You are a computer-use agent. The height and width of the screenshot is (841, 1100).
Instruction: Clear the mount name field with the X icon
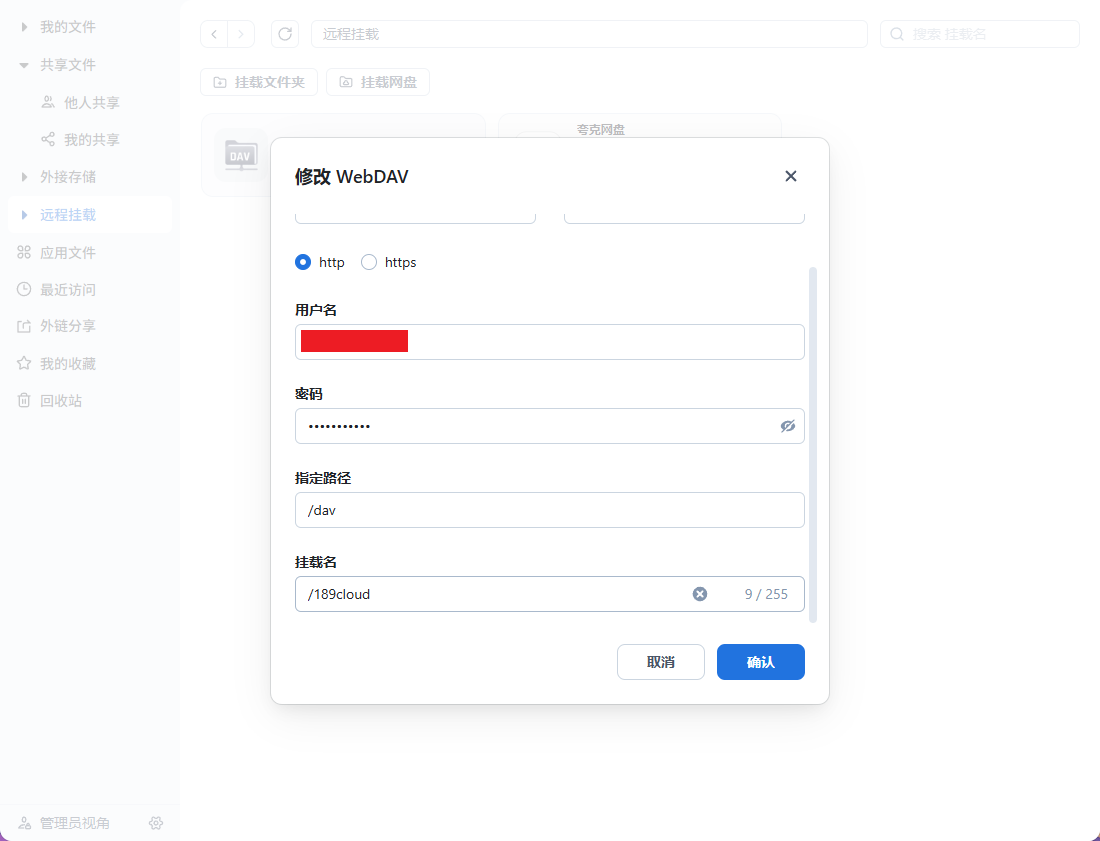pos(700,594)
